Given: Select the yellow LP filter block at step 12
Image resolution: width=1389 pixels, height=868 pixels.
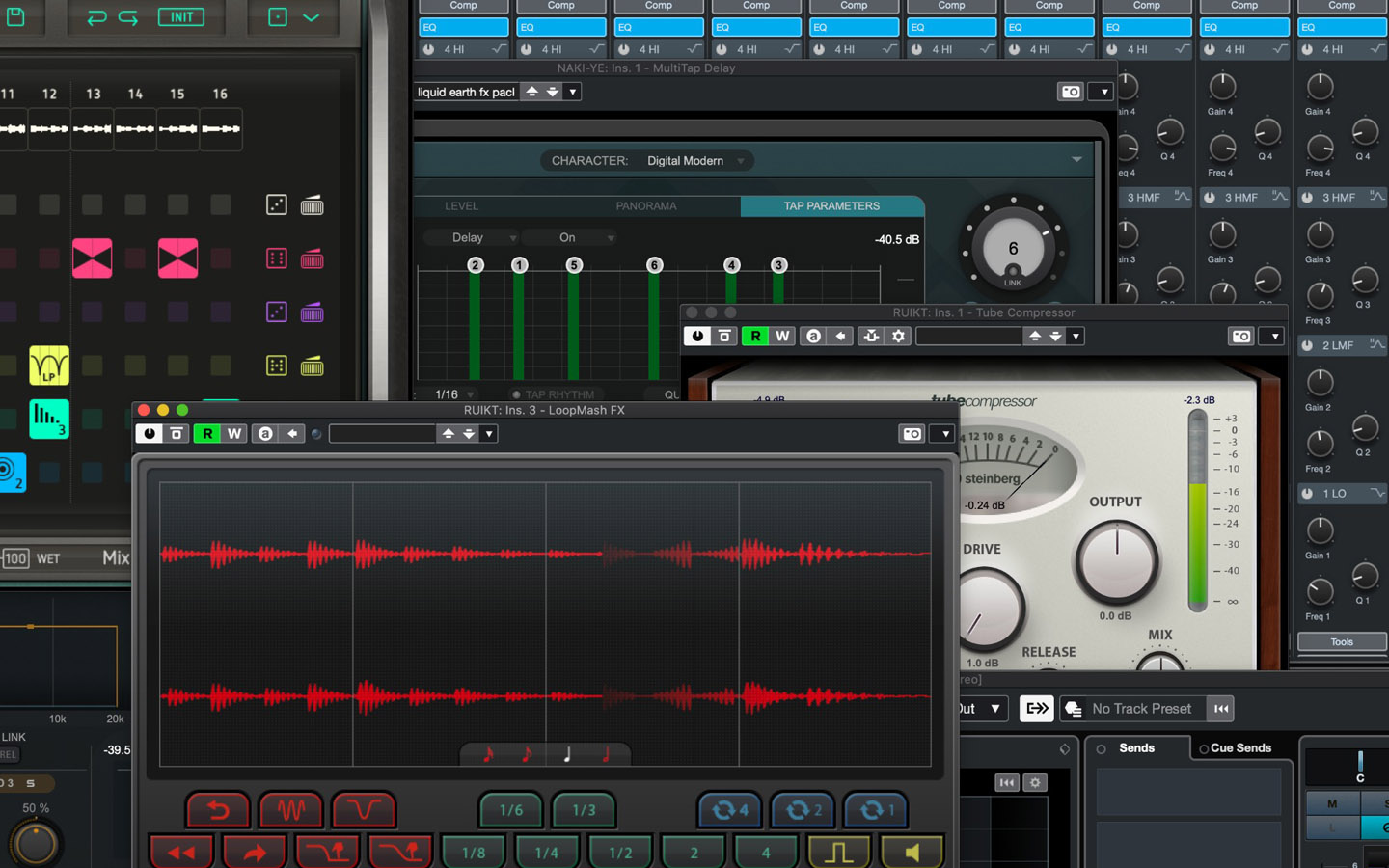Looking at the screenshot, I should point(49,366).
